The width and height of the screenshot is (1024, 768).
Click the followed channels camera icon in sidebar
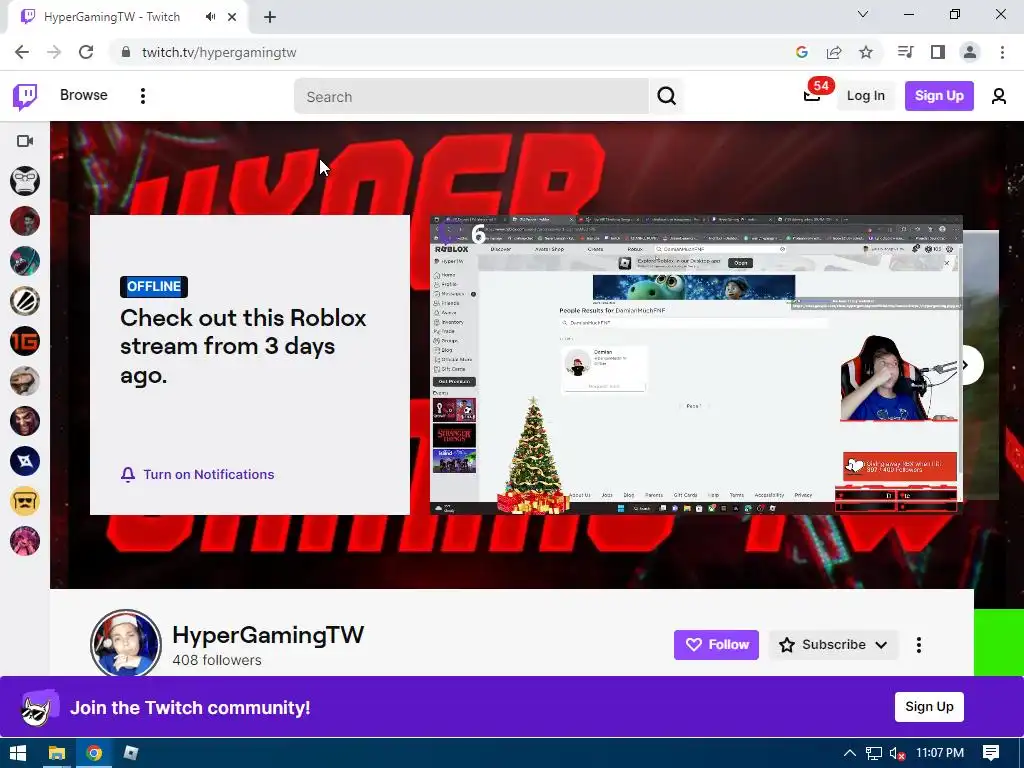(25, 141)
